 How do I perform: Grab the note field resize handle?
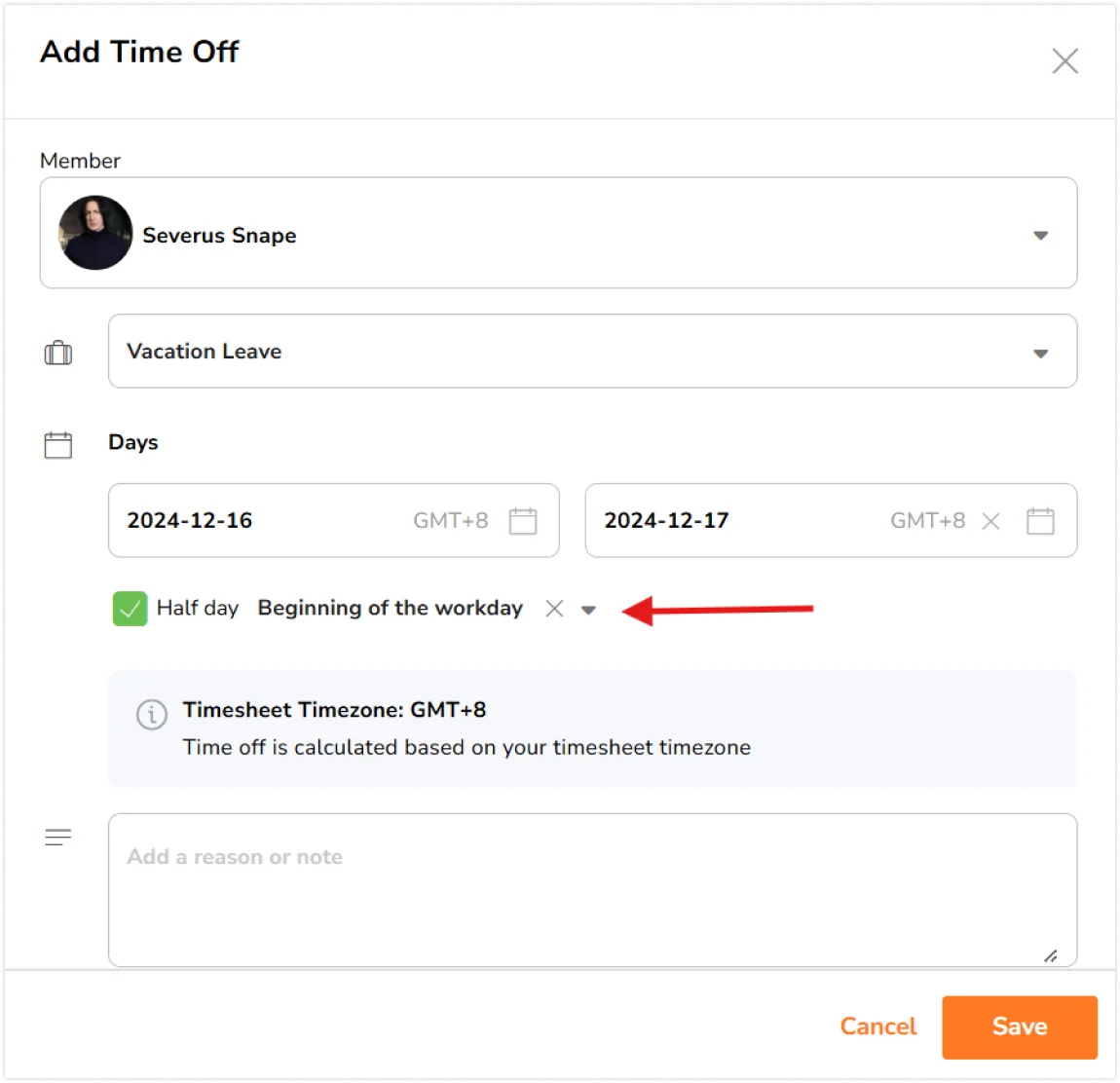point(1050,955)
